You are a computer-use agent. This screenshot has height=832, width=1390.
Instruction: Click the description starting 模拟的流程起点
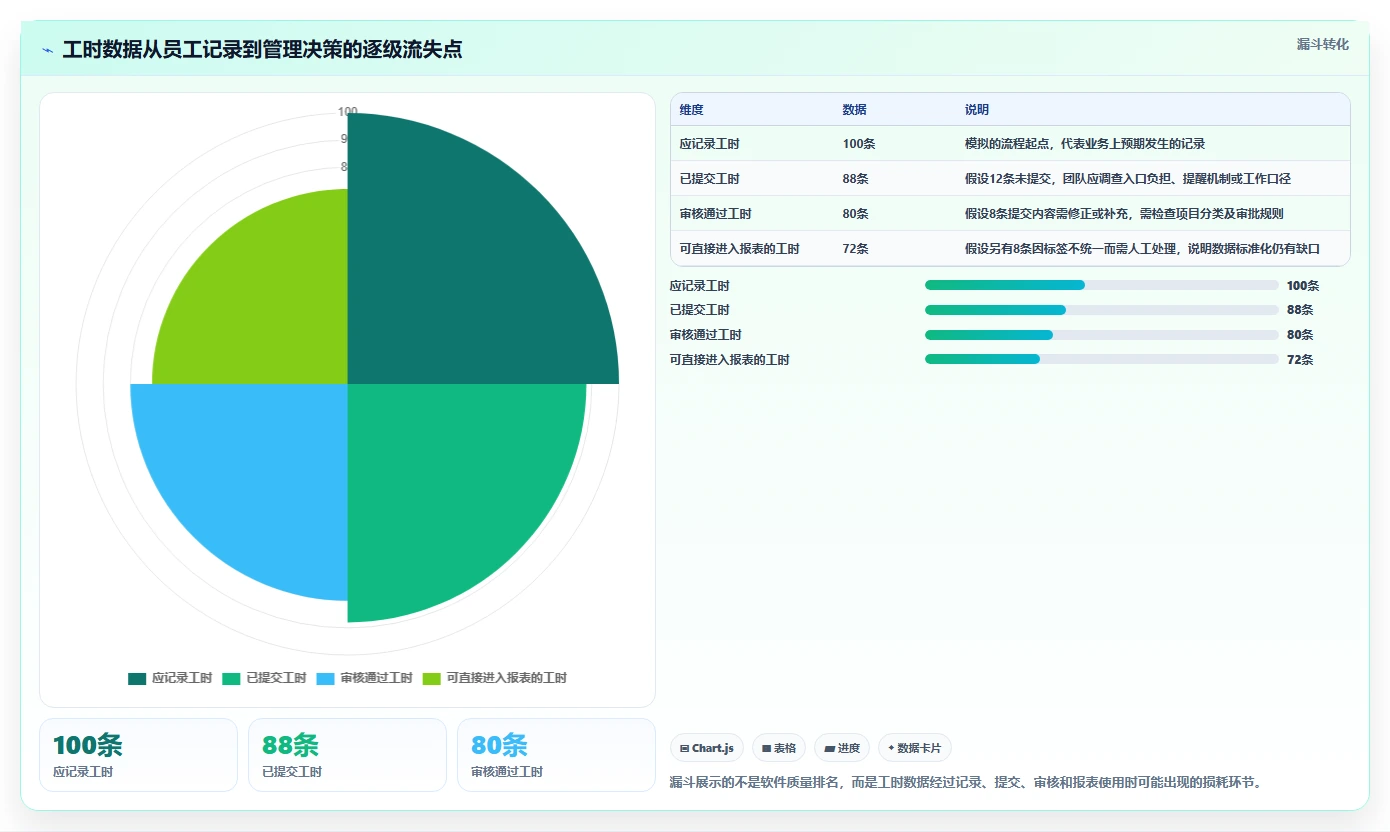point(1085,144)
